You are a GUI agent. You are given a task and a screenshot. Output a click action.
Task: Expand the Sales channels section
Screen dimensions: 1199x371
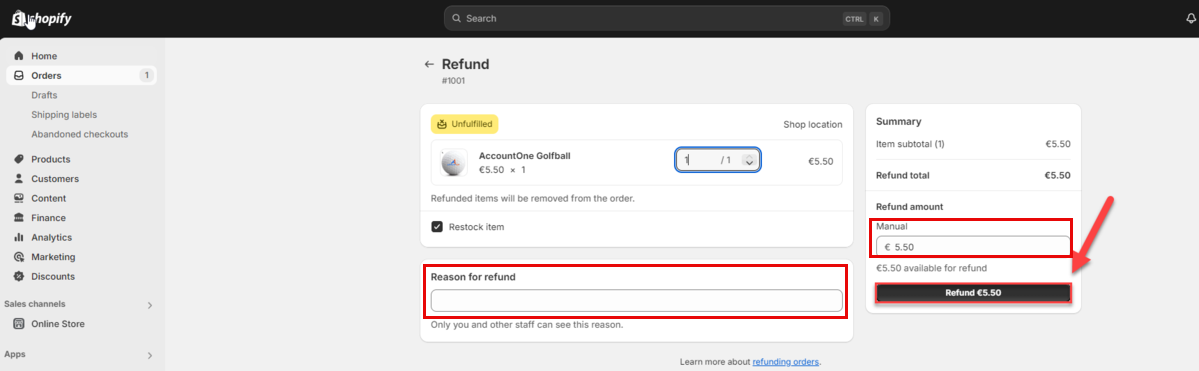point(150,304)
